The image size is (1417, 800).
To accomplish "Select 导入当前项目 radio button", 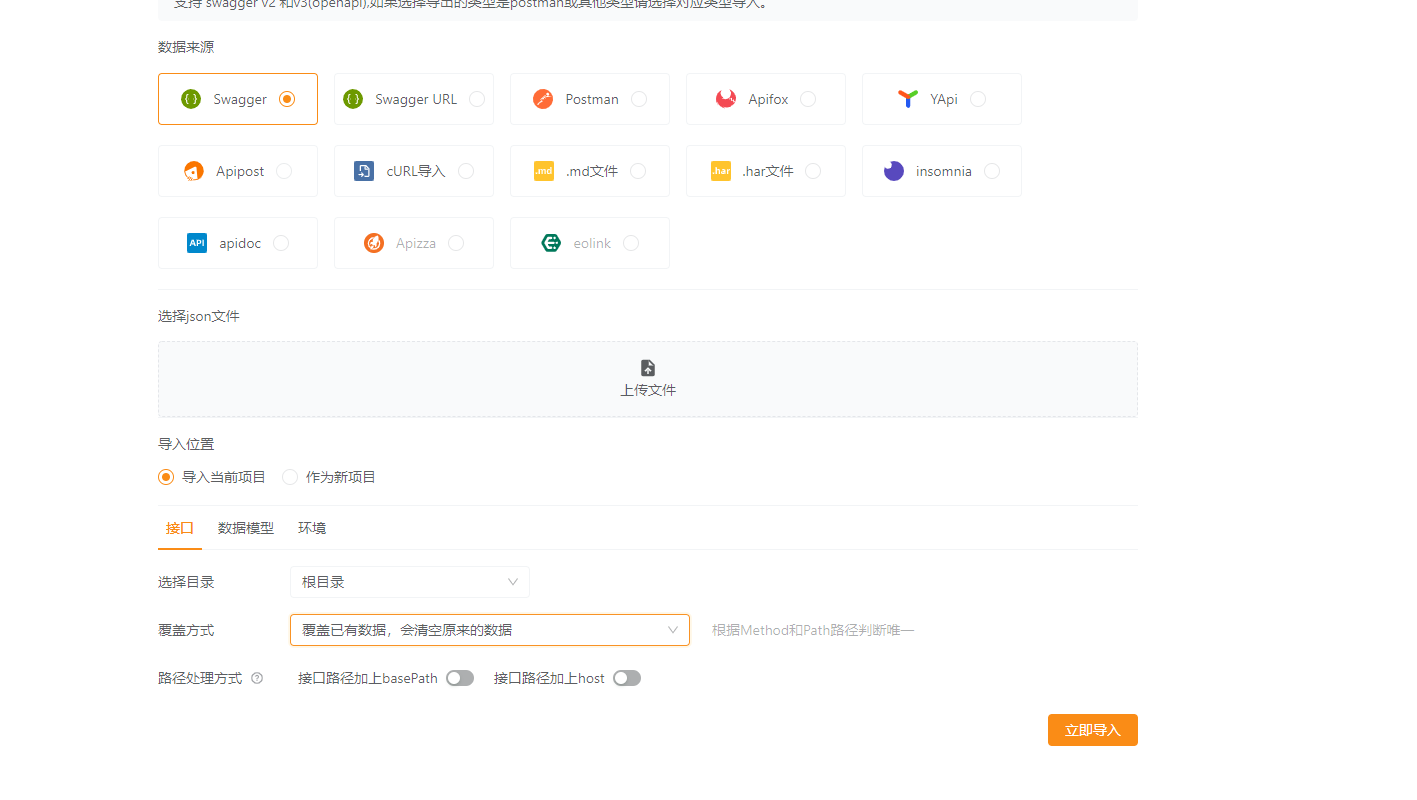I will tap(166, 477).
